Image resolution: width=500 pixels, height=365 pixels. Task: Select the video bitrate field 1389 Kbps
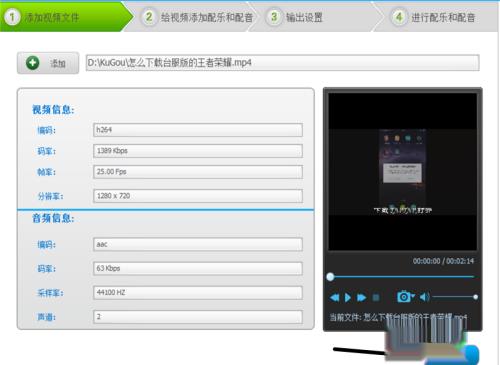click(x=198, y=151)
